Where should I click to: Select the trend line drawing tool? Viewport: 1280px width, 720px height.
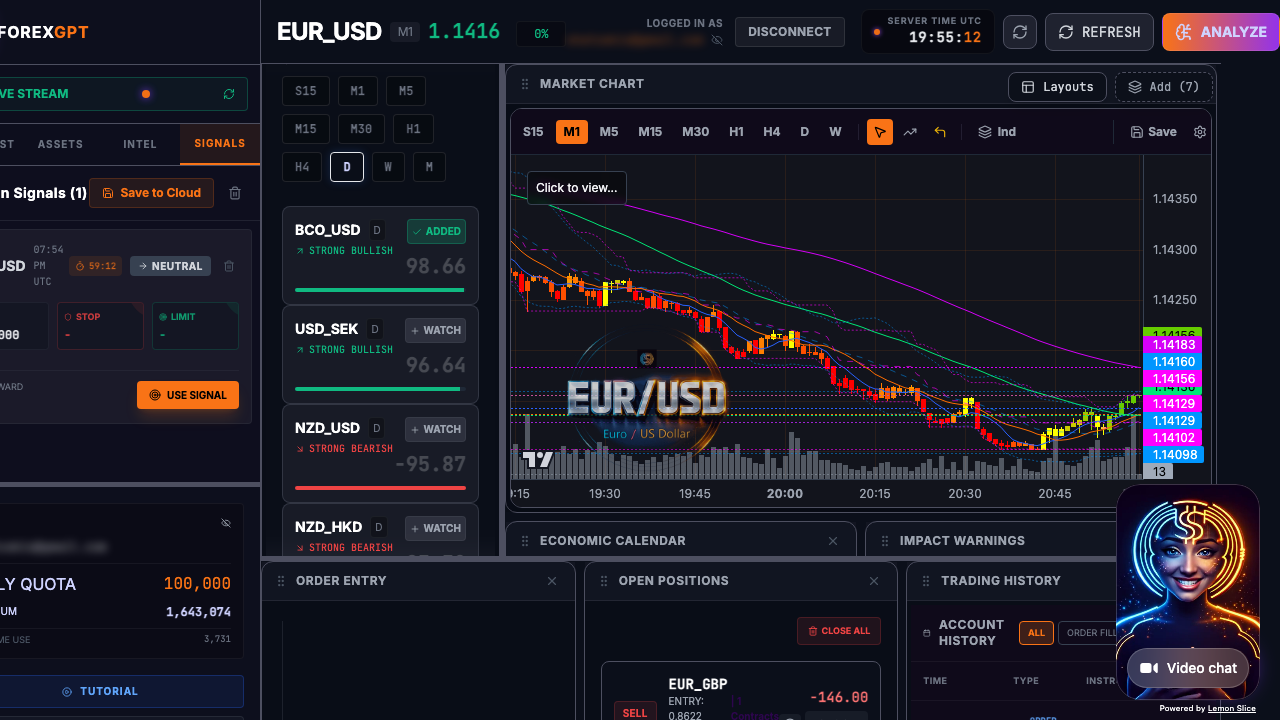tap(910, 132)
